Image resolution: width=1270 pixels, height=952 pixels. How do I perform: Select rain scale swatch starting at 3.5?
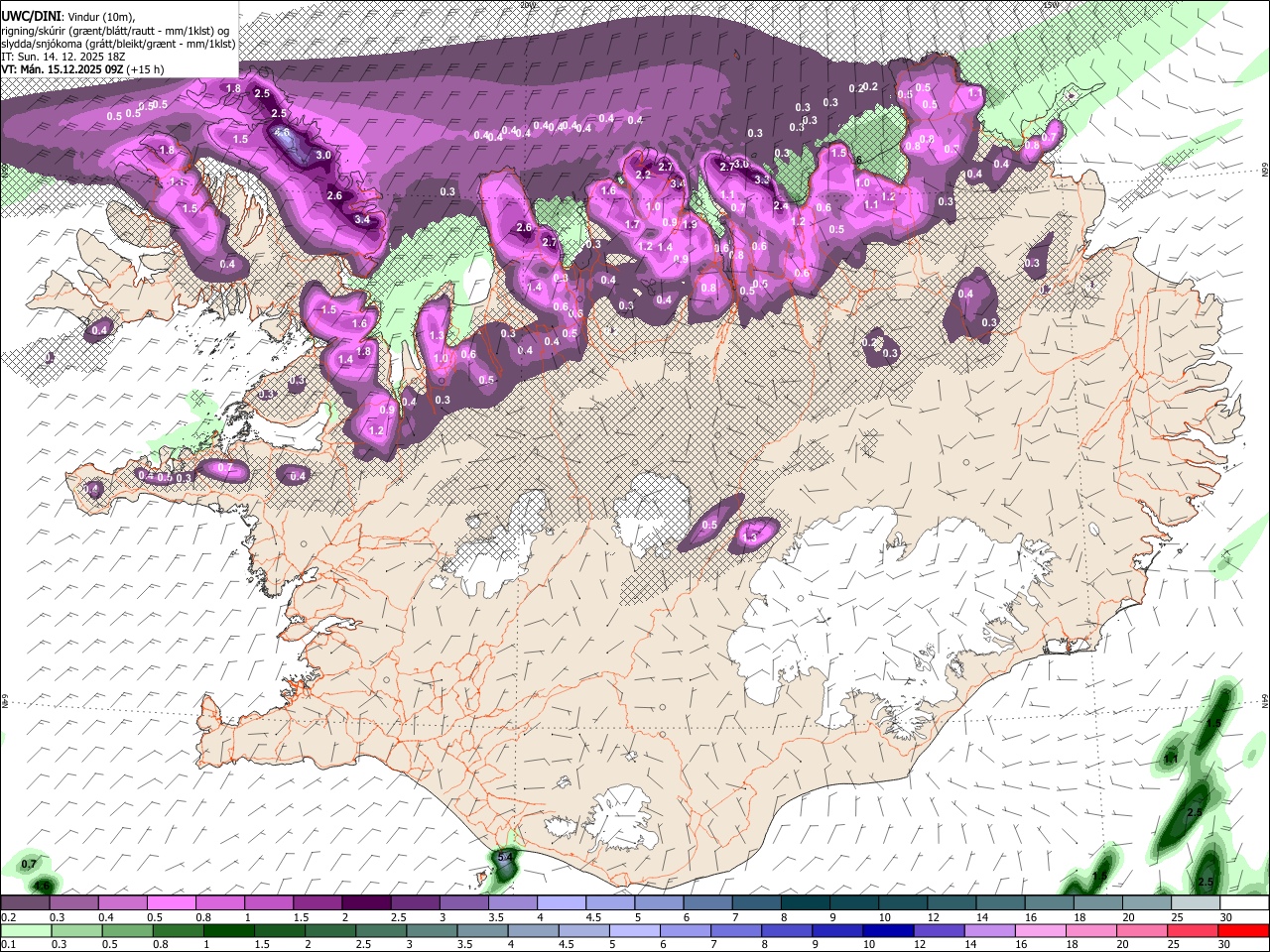(482, 930)
